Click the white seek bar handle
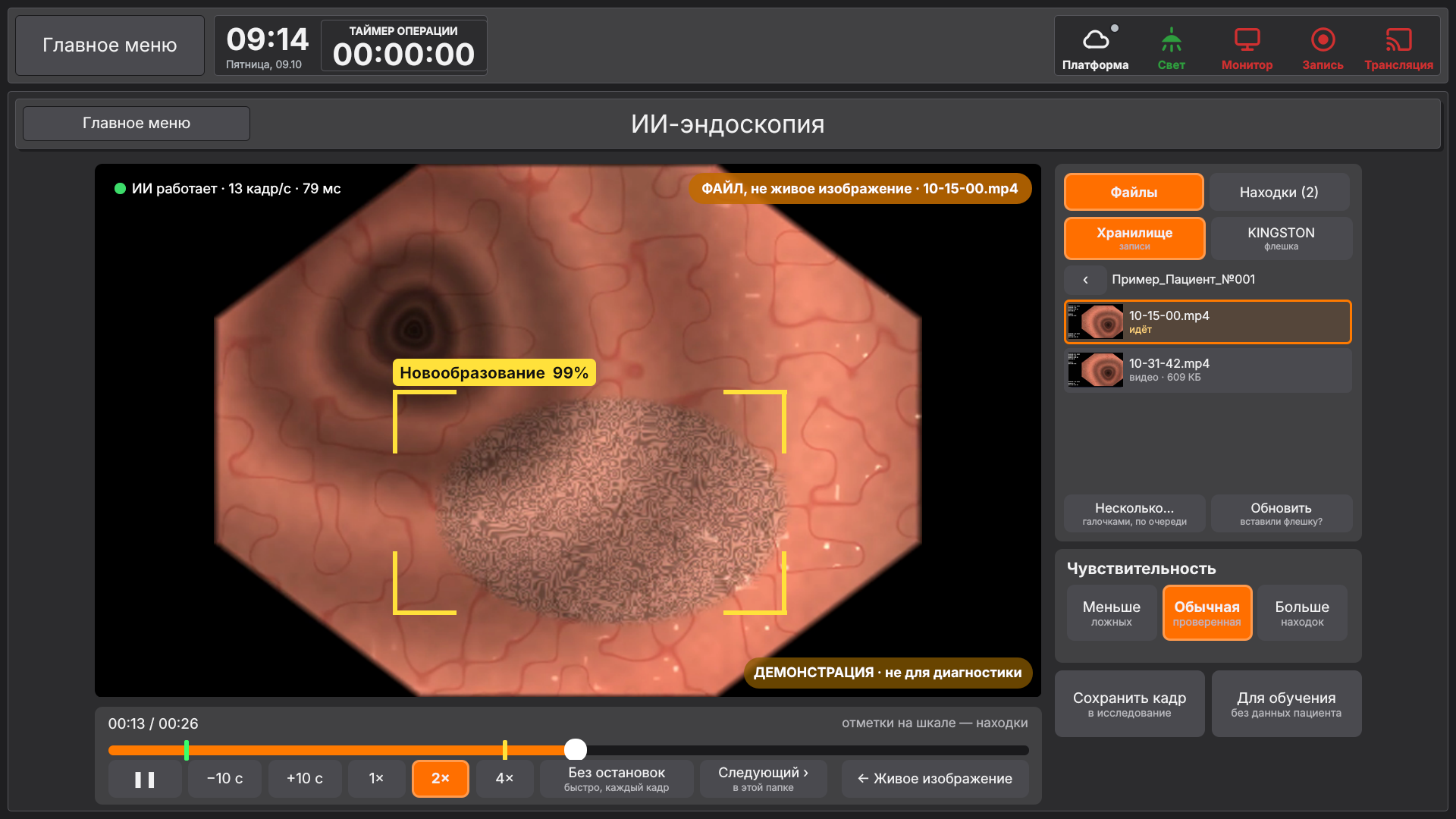Image resolution: width=1456 pixels, height=819 pixels. pyautogui.click(x=576, y=750)
